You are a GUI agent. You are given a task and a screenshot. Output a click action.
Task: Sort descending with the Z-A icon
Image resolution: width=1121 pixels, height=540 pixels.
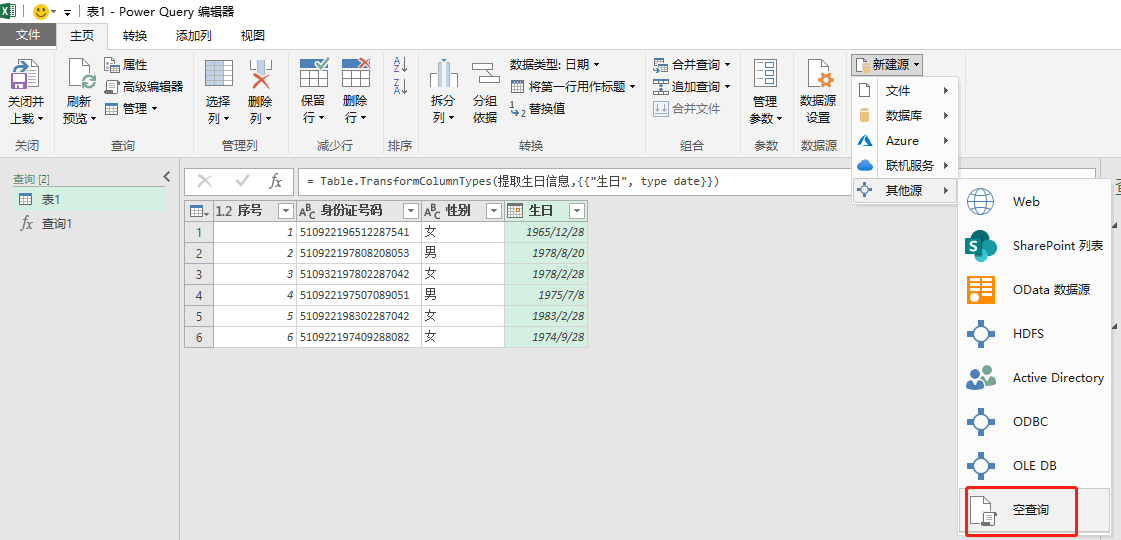click(x=400, y=87)
